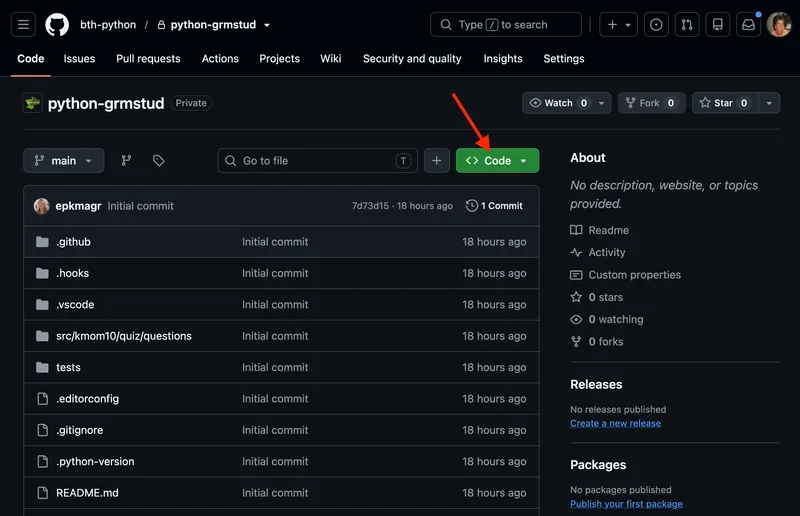800x516 pixels.
Task: Click the folder icon of .github row
Action: [x=42, y=242]
